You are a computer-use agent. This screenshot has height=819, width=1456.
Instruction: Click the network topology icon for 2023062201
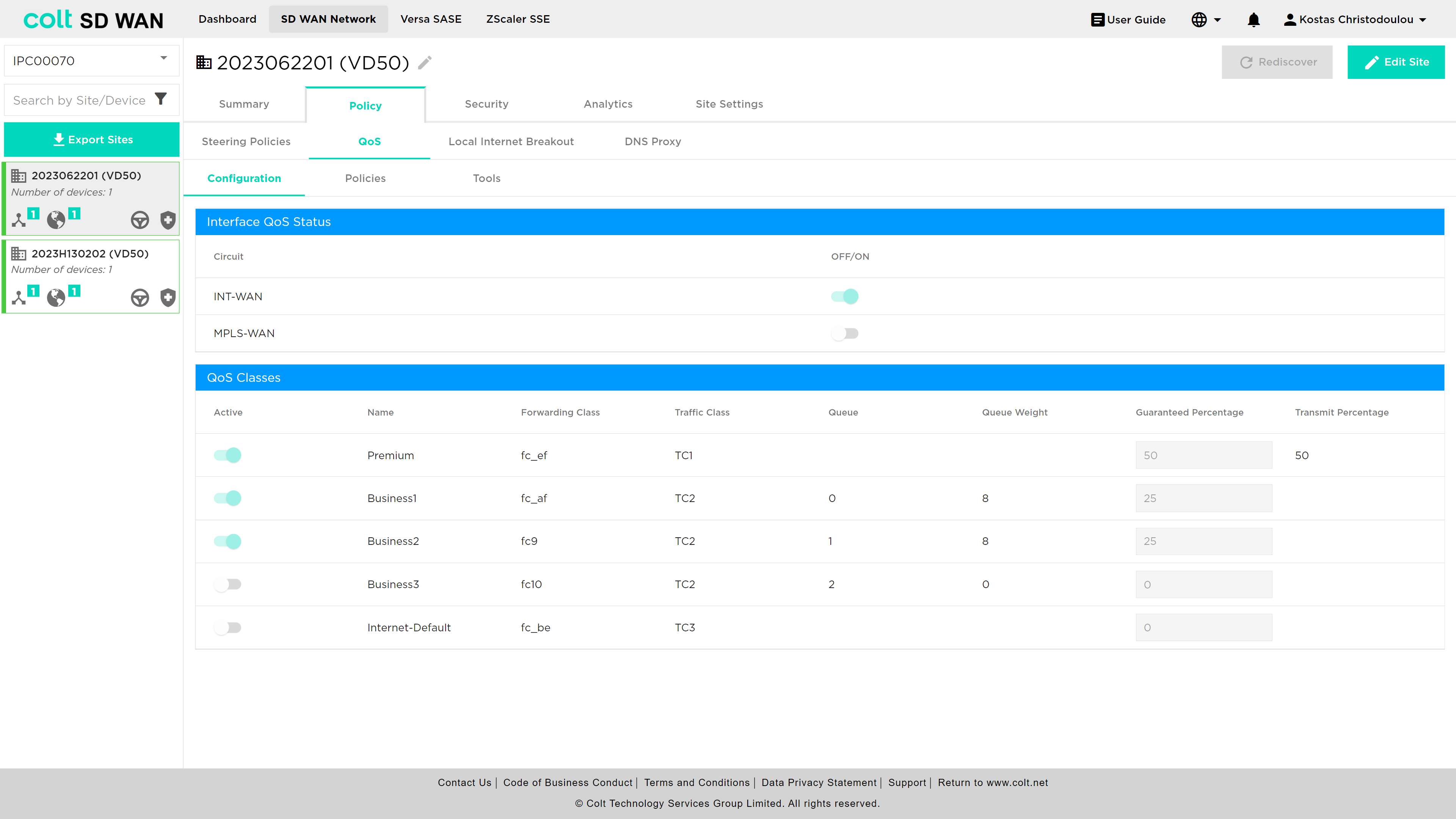[x=19, y=219]
